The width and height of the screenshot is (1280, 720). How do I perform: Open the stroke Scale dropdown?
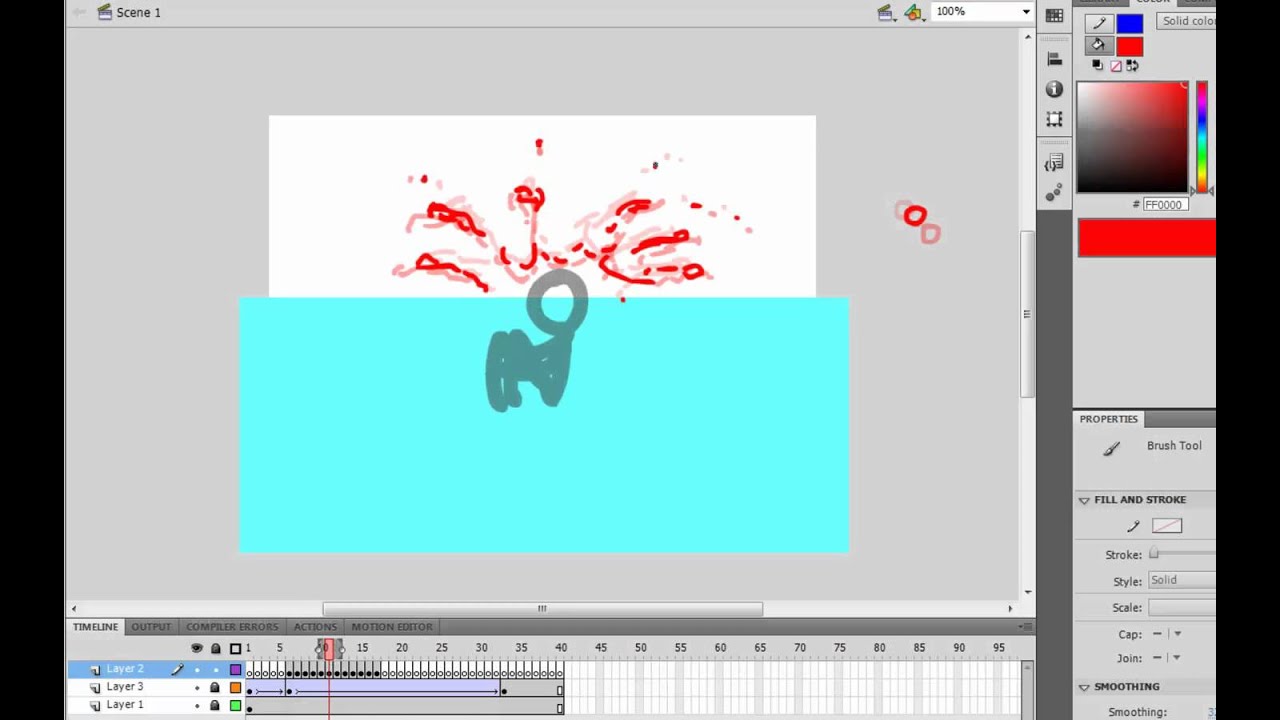coord(1182,607)
